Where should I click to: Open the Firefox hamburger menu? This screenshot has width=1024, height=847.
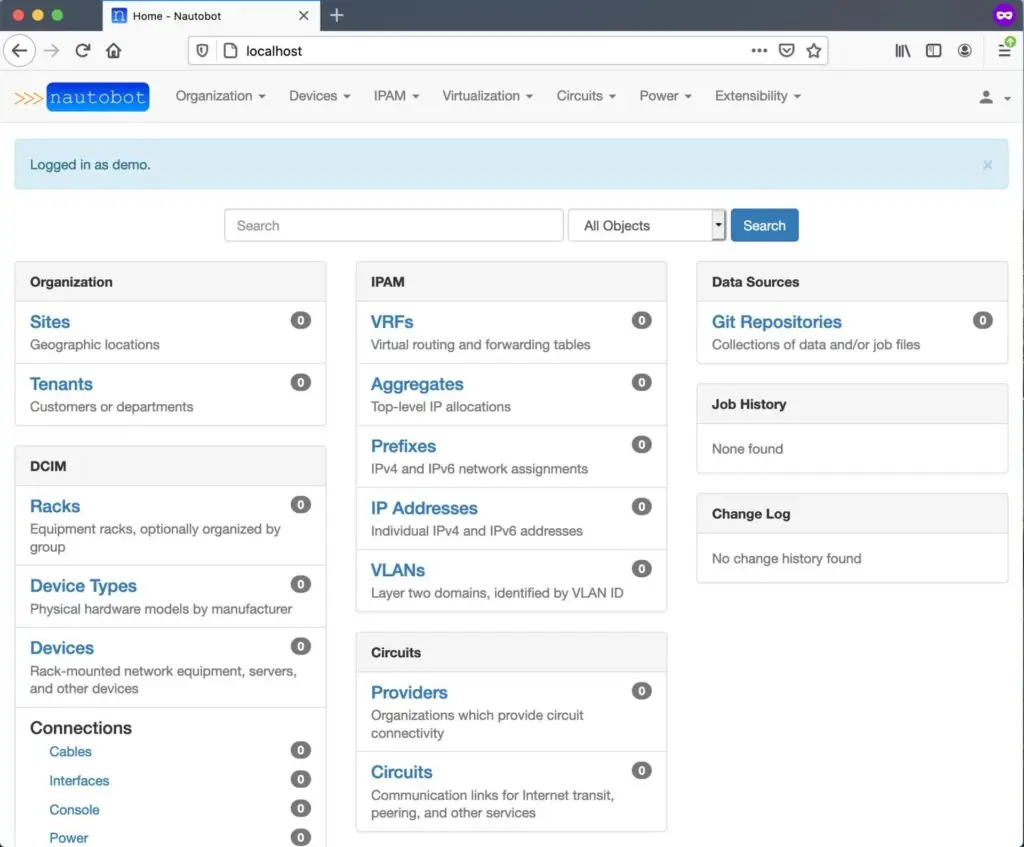click(x=1005, y=50)
